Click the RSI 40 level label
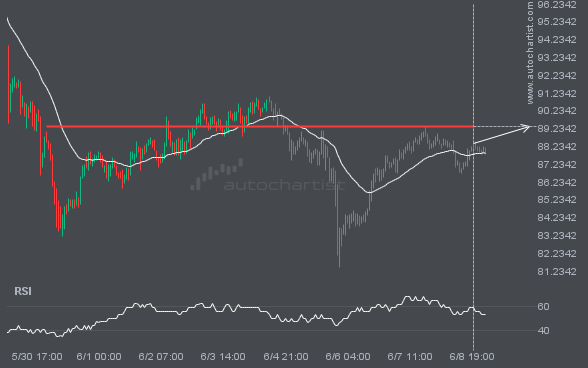Image resolution: width=588 pixels, height=368 pixels. (x=543, y=330)
